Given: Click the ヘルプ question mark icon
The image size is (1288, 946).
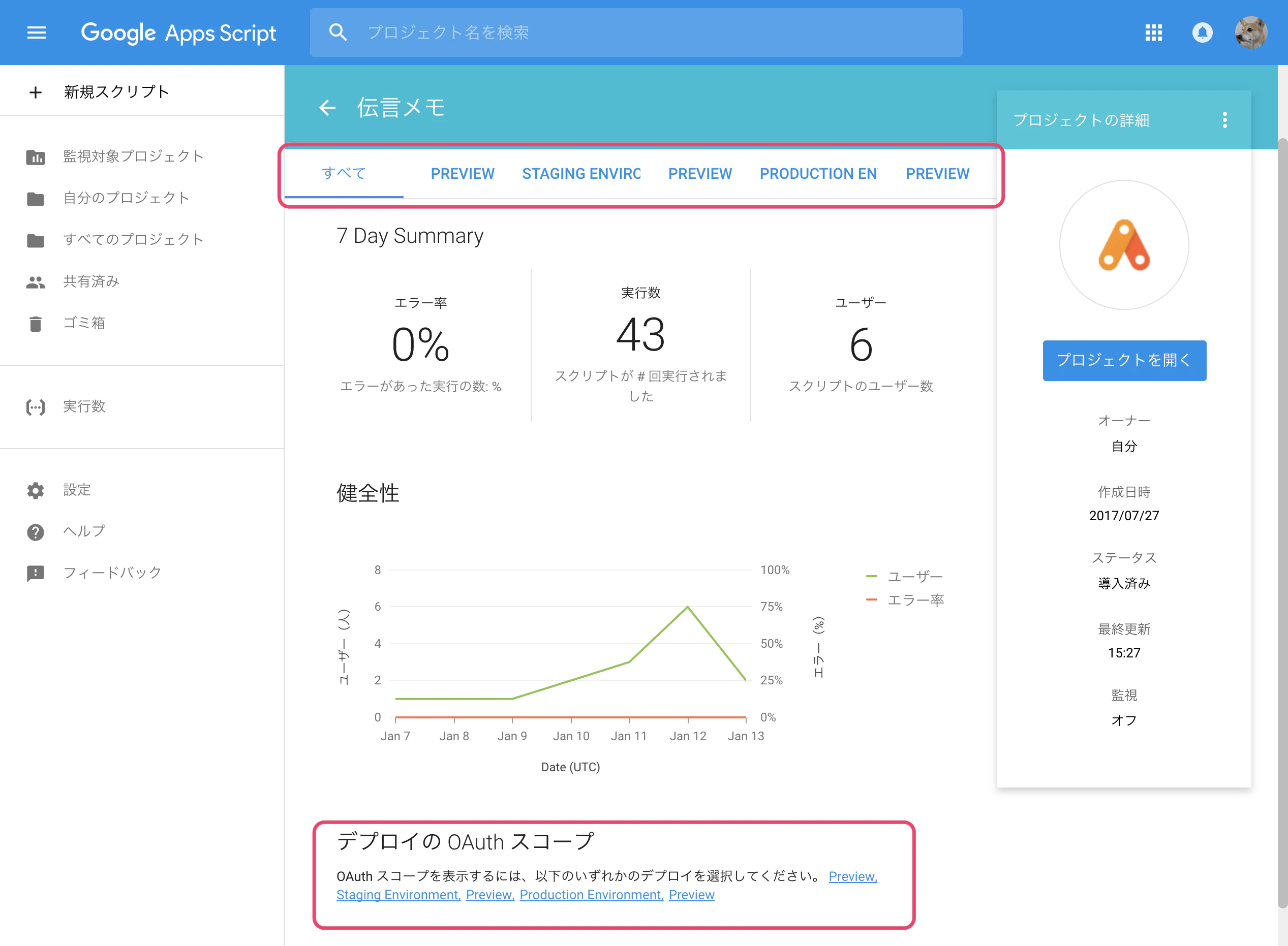Looking at the screenshot, I should [36, 532].
